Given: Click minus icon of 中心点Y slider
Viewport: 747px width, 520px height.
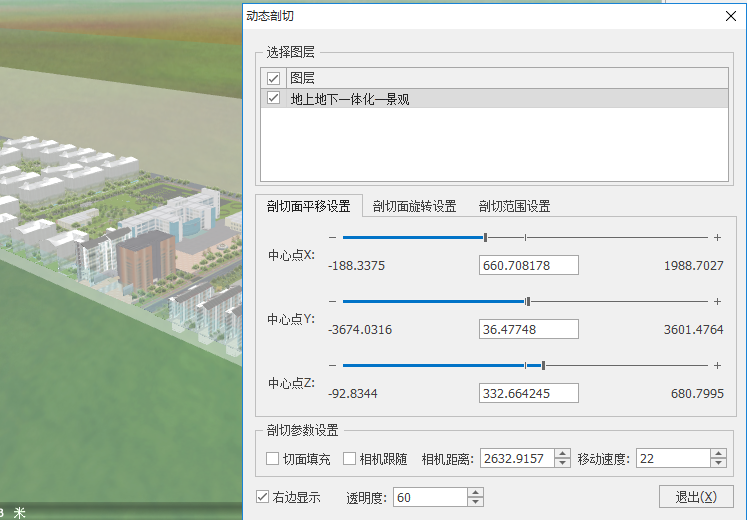Looking at the screenshot, I should pyautogui.click(x=332, y=301).
